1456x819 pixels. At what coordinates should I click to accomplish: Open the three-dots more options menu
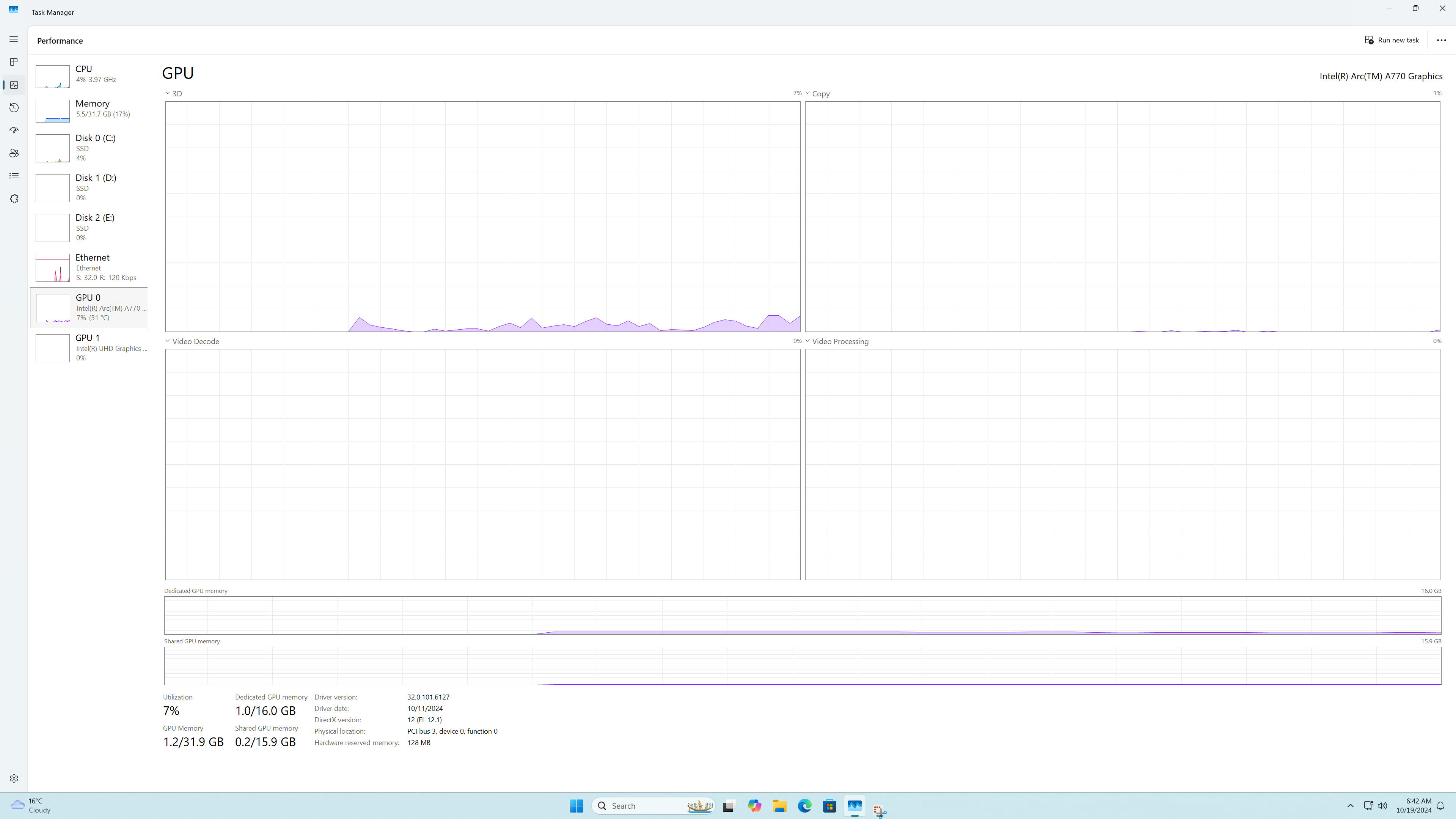point(1441,40)
